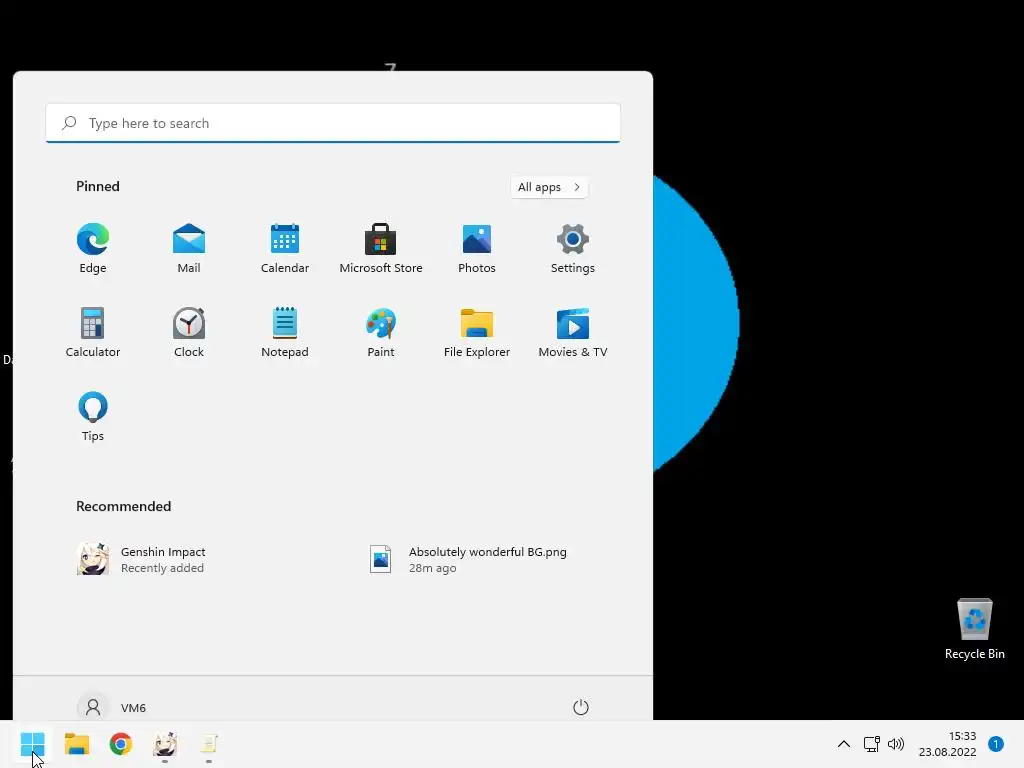This screenshot has height=768, width=1024.
Task: Click the volume speaker tray icon
Action: click(896, 744)
